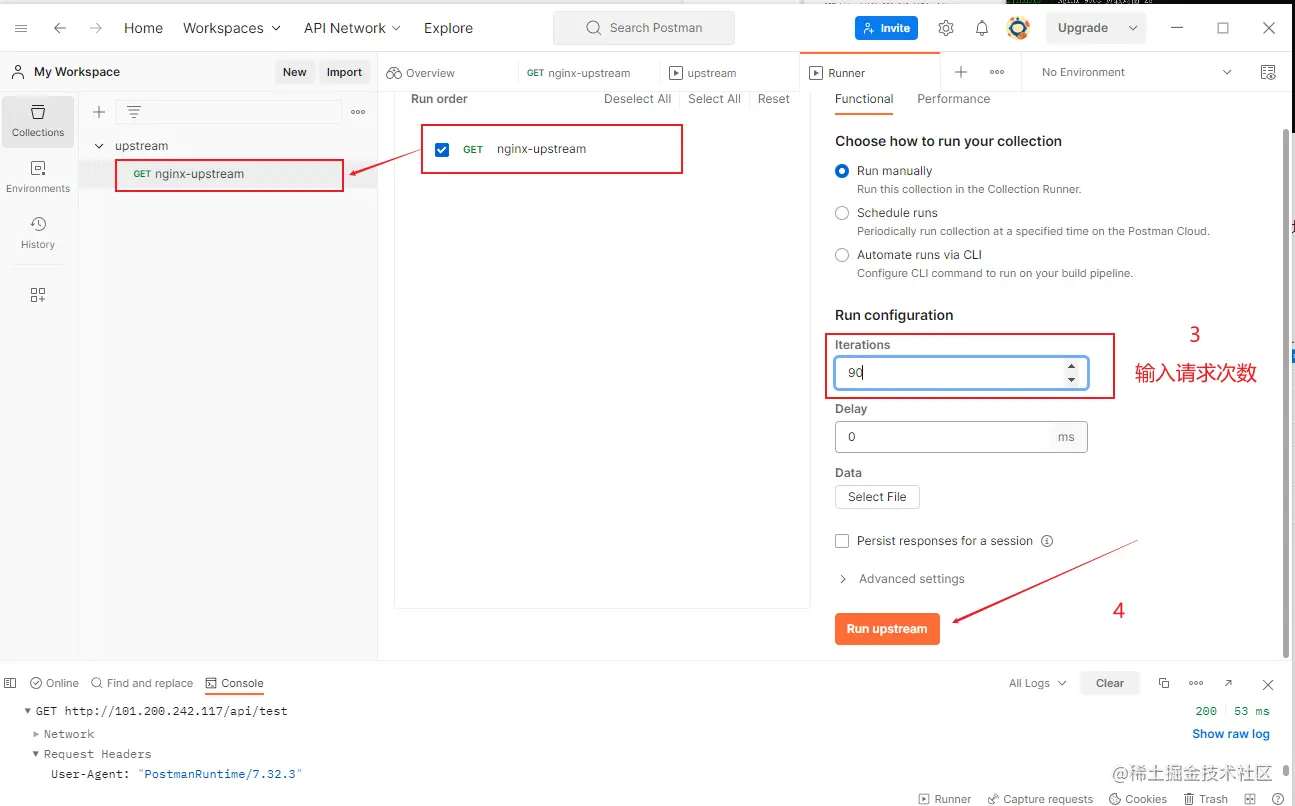This screenshot has width=1295, height=806.
Task: Switch to the Performance tab
Action: coord(954,99)
